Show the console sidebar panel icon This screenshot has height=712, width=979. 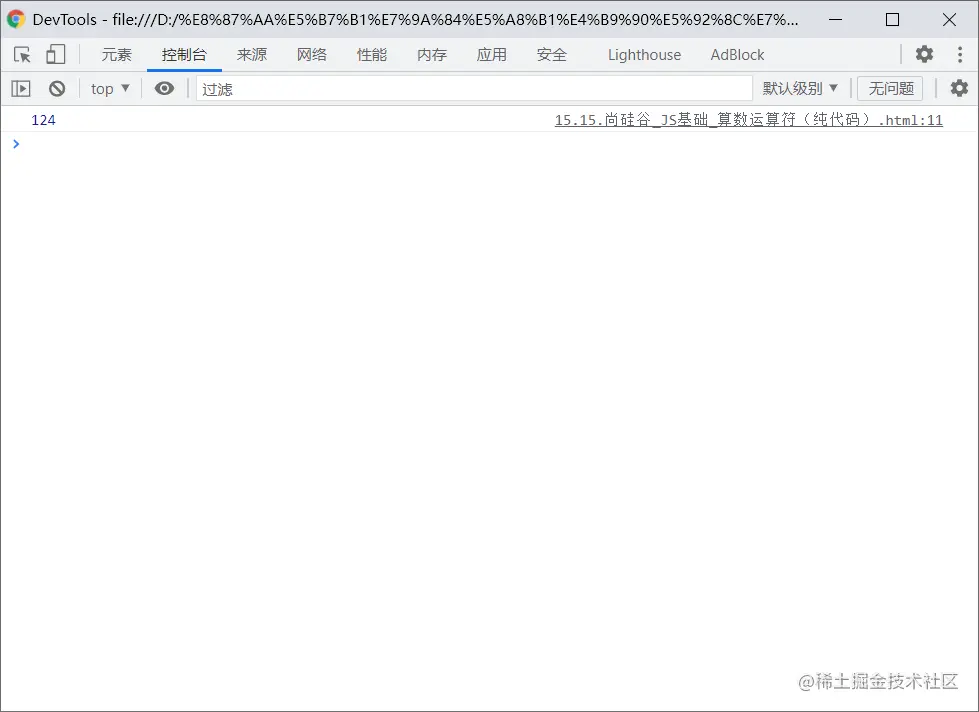(21, 89)
